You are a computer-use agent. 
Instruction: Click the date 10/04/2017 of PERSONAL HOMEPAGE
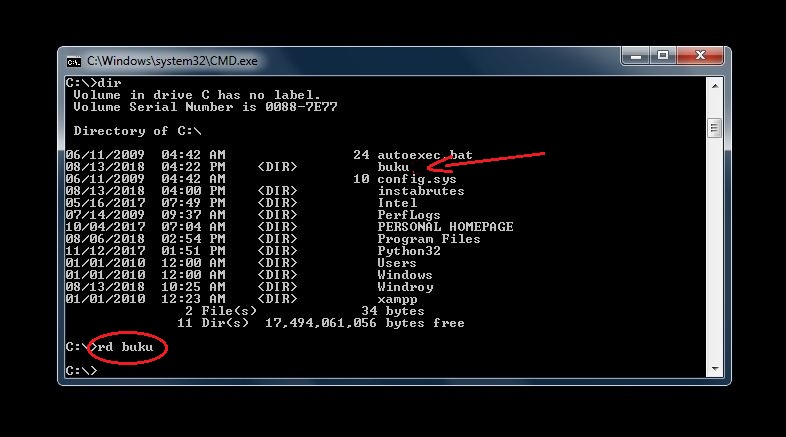(105, 227)
